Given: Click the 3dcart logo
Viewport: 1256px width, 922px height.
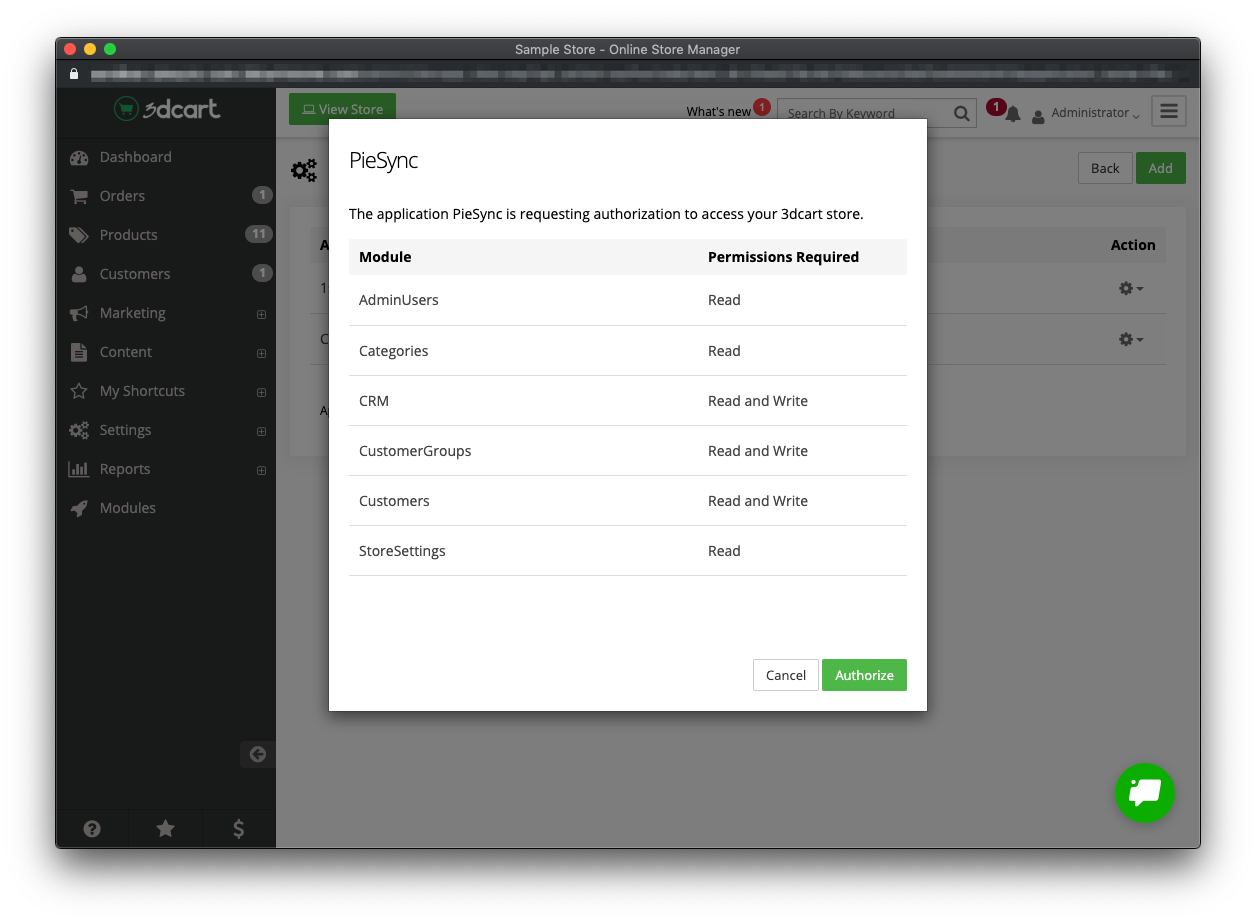Looking at the screenshot, I should pyautogui.click(x=167, y=109).
